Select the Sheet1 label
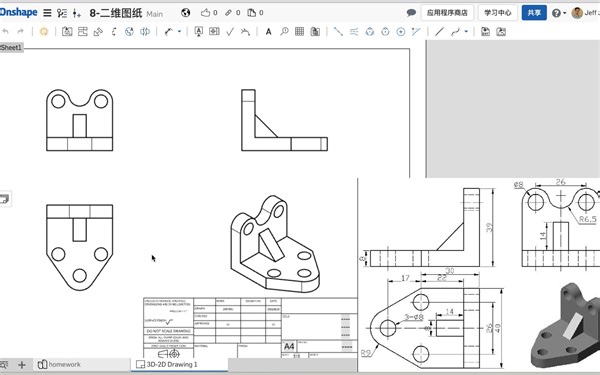This screenshot has width=600, height=375. point(11,47)
